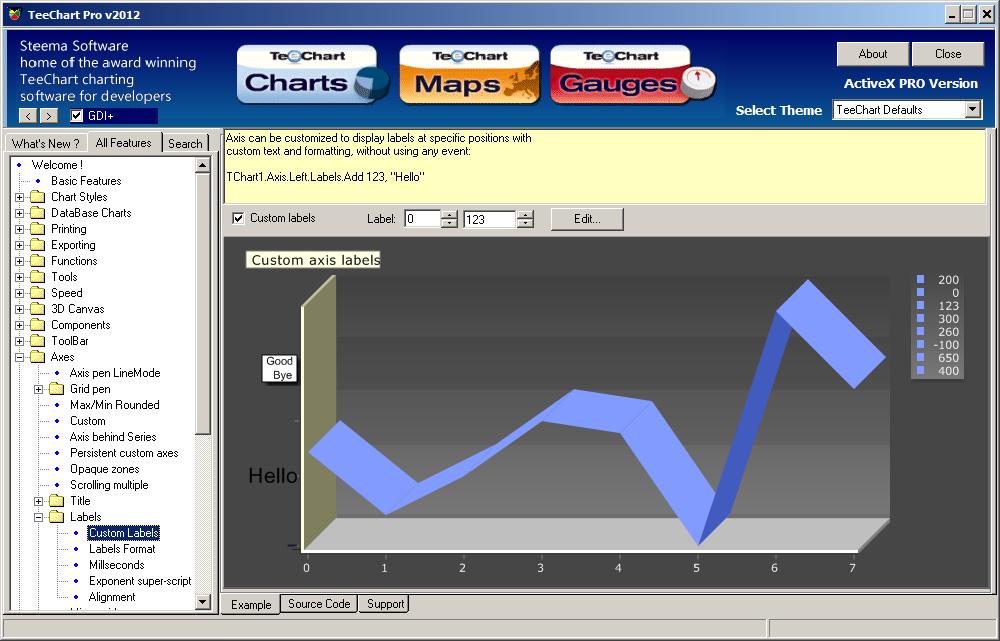Open the TeeChart Gauges banner
Image resolution: width=1000 pixels, height=641 pixels.
pyautogui.click(x=633, y=75)
